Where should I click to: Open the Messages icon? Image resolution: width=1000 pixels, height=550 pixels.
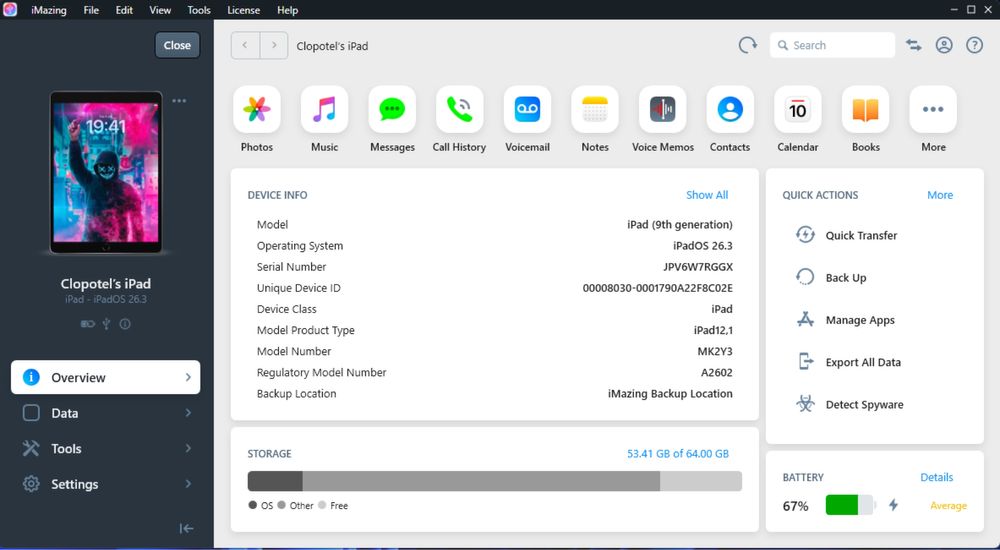(392, 110)
